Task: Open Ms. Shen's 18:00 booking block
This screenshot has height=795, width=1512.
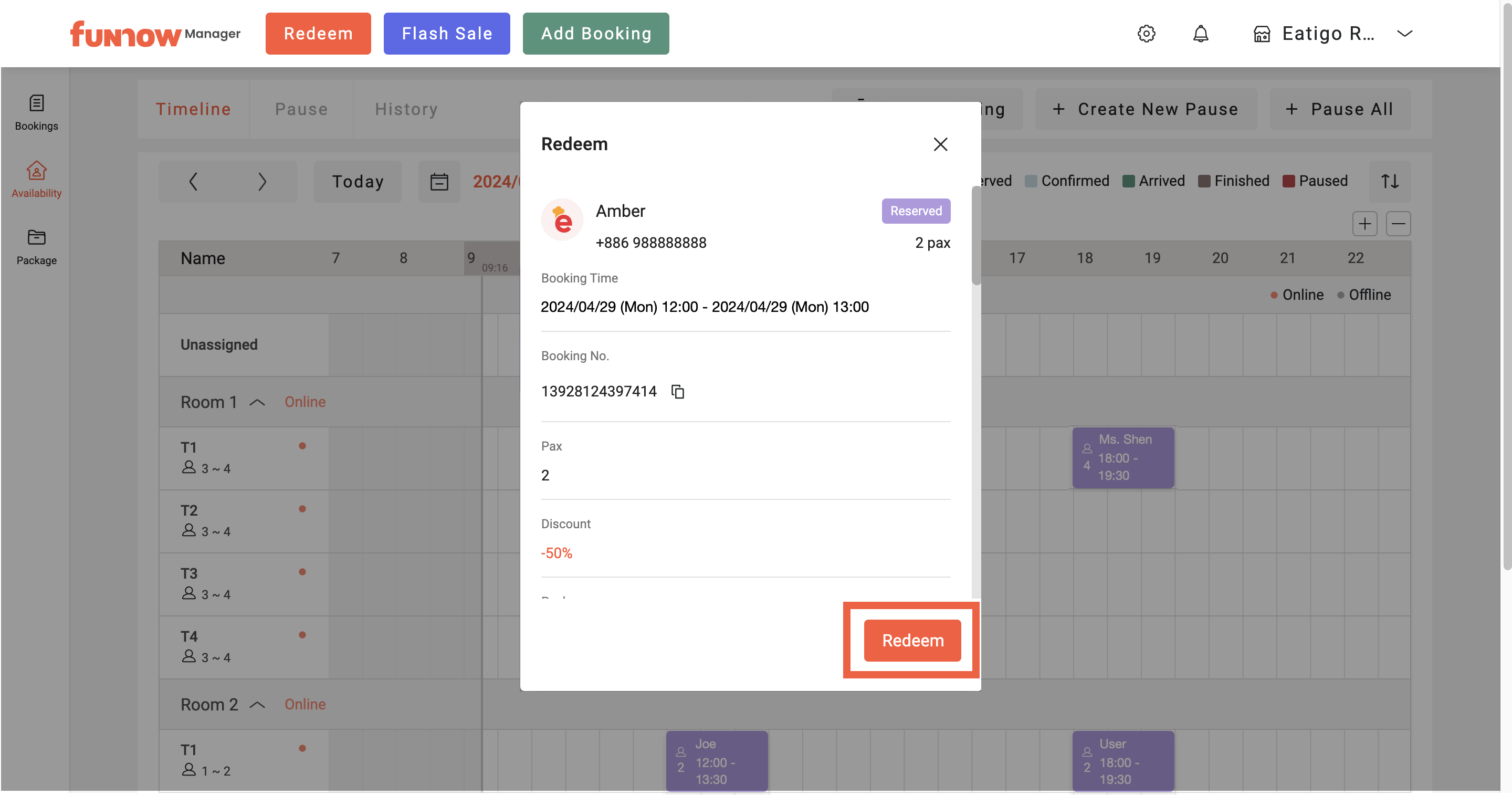Action: pyautogui.click(x=1123, y=457)
